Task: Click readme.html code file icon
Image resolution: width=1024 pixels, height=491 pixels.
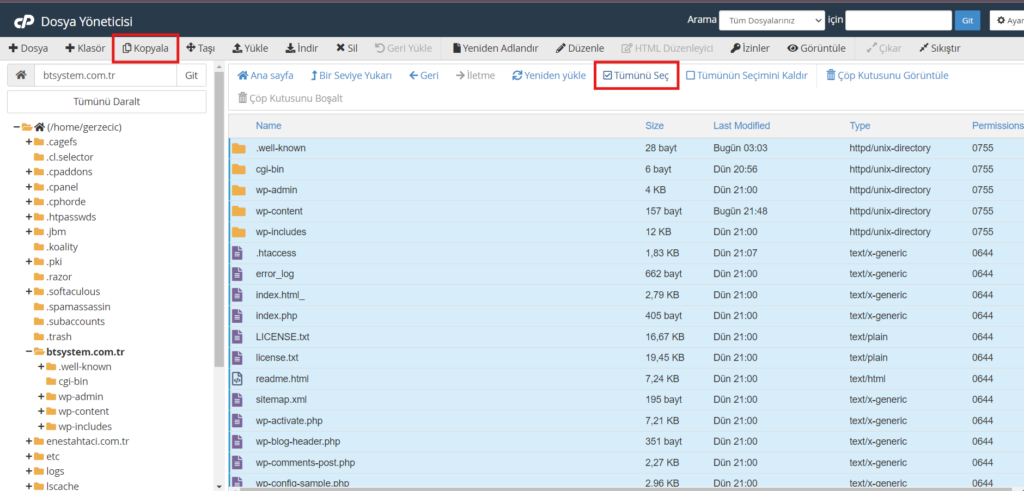Action: pyautogui.click(x=238, y=378)
